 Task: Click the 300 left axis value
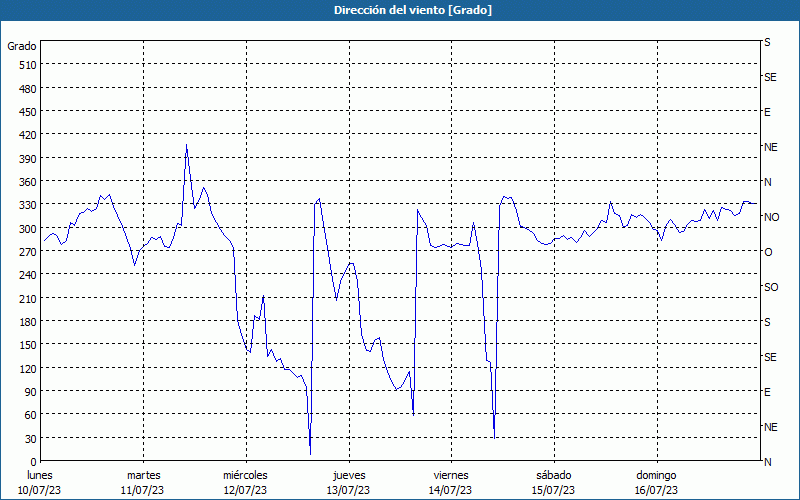pyautogui.click(x=28, y=229)
